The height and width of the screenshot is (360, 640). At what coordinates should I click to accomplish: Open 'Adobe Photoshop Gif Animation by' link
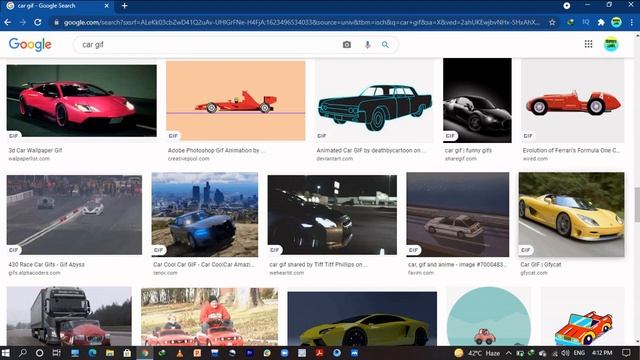pos(216,150)
